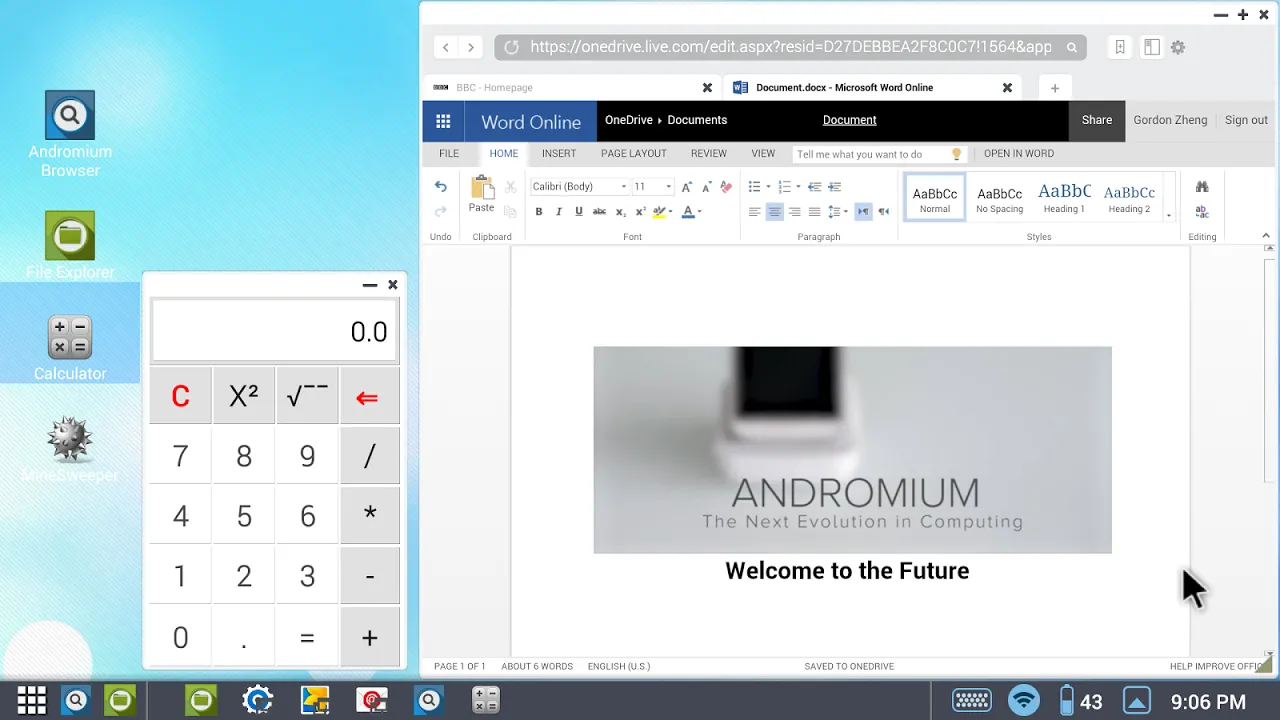Viewport: 1280px width, 720px height.
Task: Shrink the font size icon
Action: (x=706, y=187)
